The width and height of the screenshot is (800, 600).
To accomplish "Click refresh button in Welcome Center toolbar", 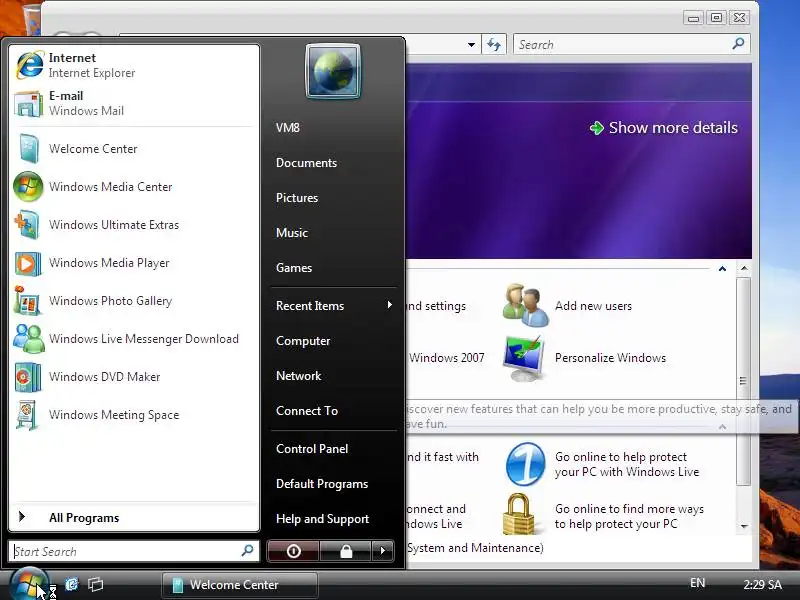I will point(494,44).
